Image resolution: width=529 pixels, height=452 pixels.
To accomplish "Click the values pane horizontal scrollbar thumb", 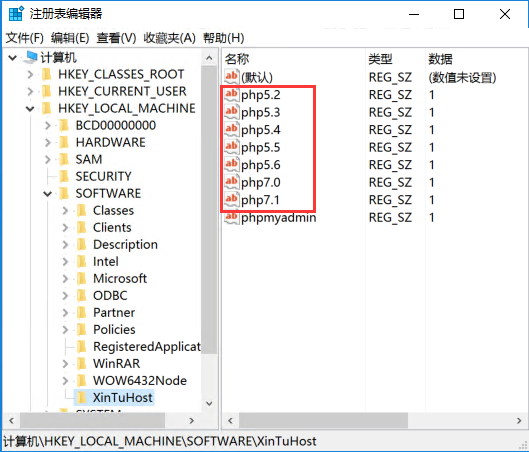I will (x=323, y=421).
